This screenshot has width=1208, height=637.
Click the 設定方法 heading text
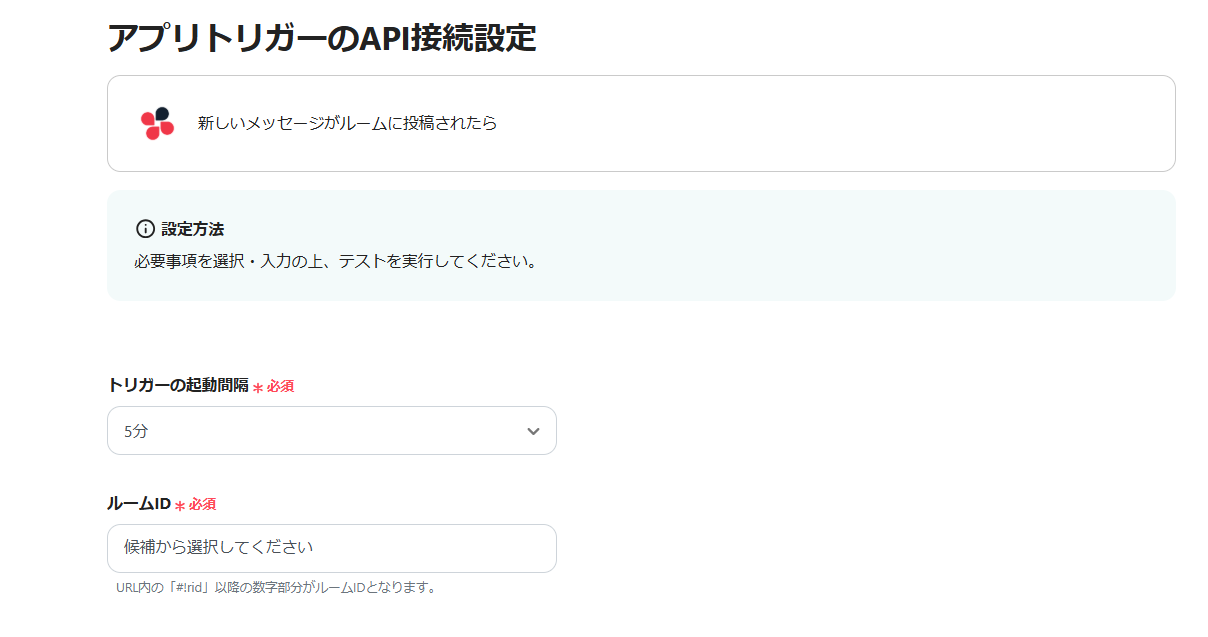[x=193, y=229]
